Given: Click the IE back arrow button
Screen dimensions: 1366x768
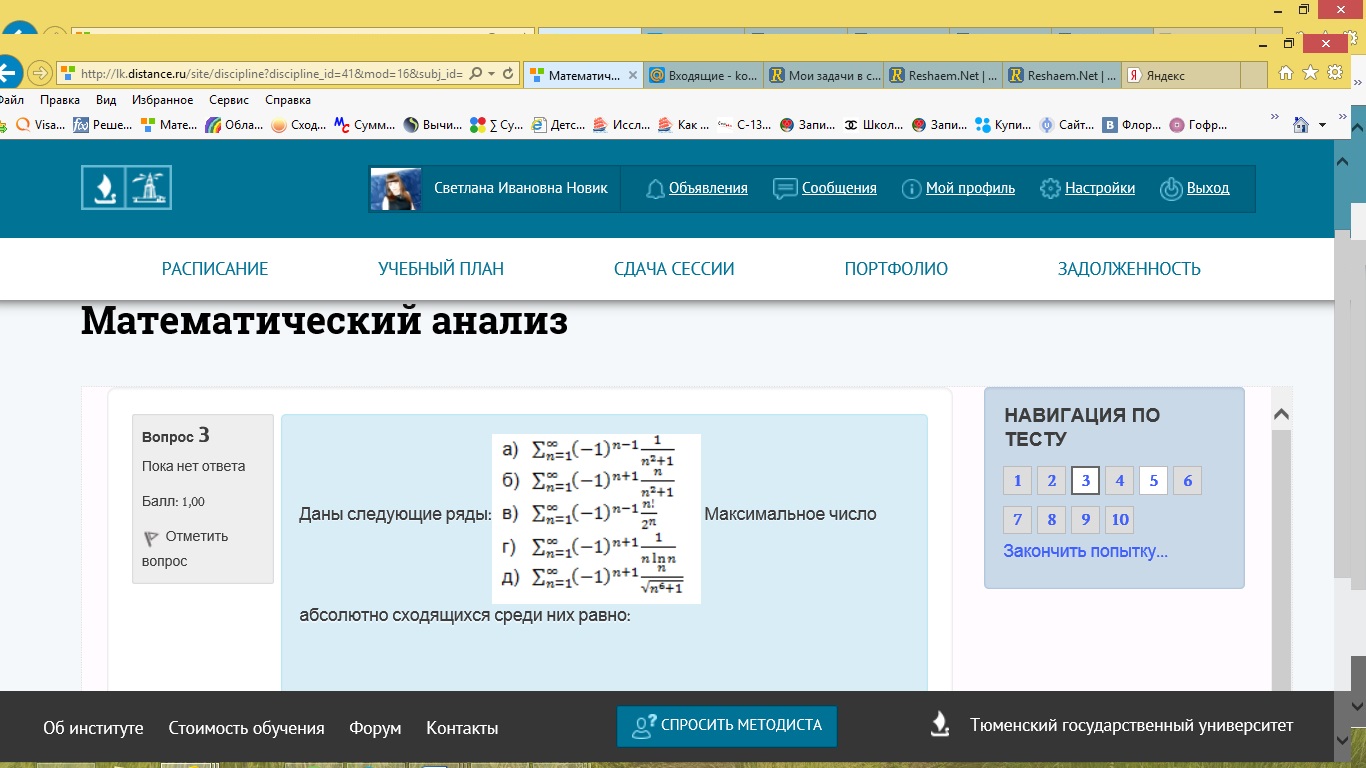Looking at the screenshot, I should (x=8, y=73).
